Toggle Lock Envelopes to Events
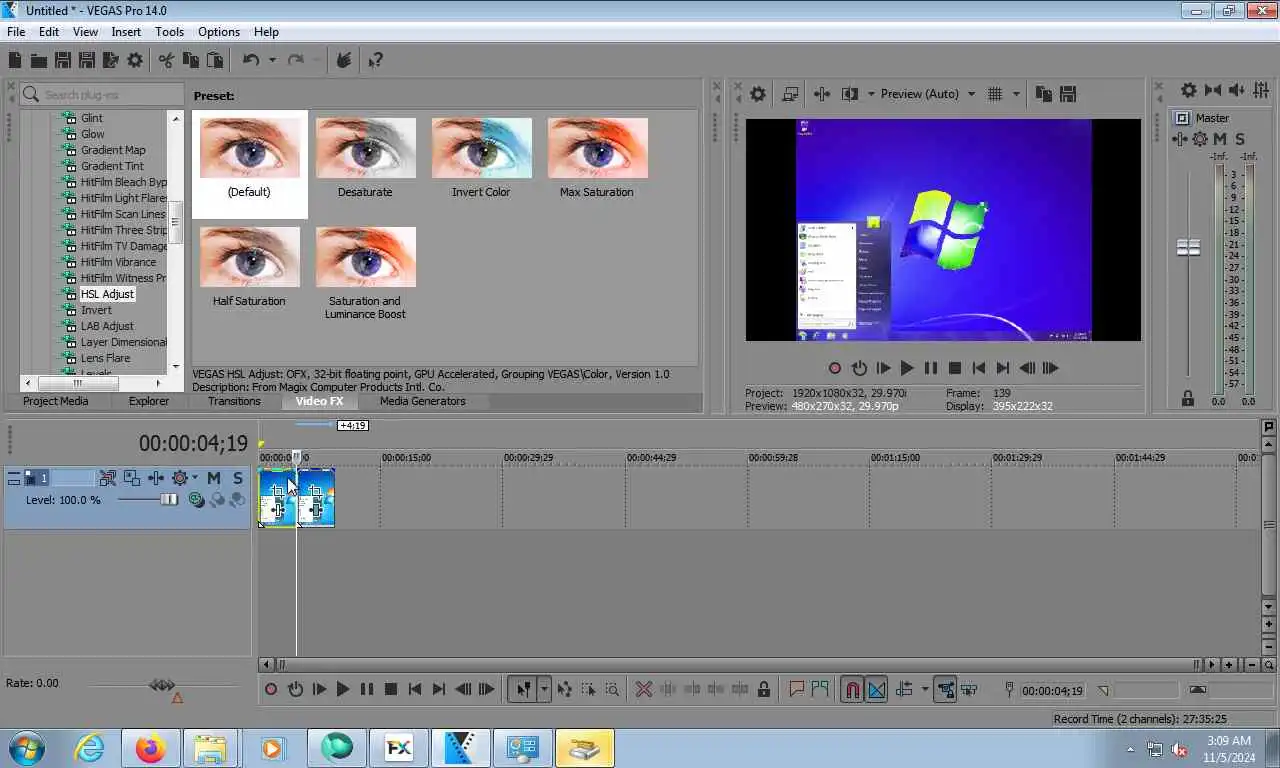1280x768 pixels. (945, 689)
